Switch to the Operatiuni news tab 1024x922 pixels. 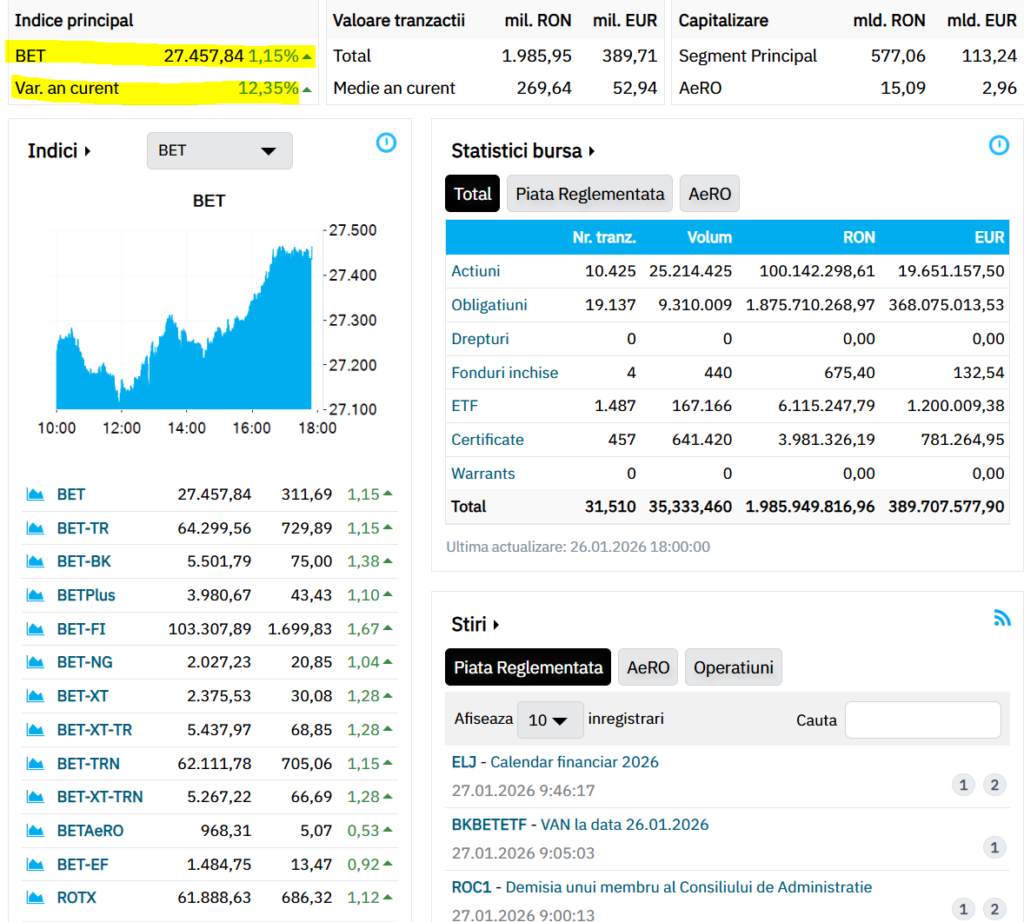point(733,668)
